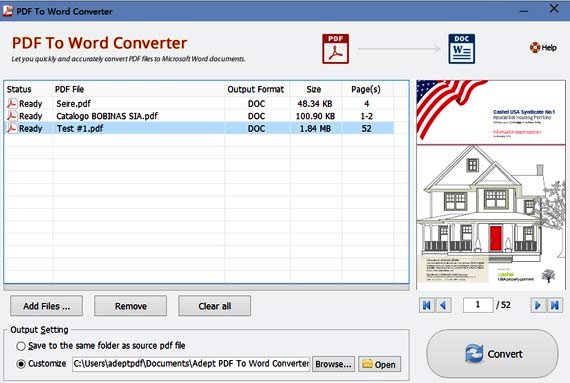Screen dimensions: 570x383
Task: Click the Output Format column header
Action: point(256,89)
